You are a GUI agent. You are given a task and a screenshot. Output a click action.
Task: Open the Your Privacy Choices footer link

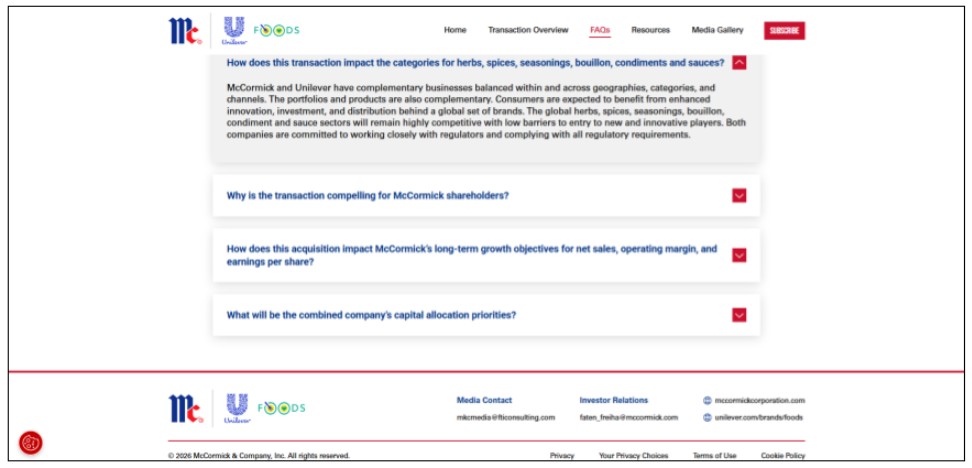[x=633, y=455]
